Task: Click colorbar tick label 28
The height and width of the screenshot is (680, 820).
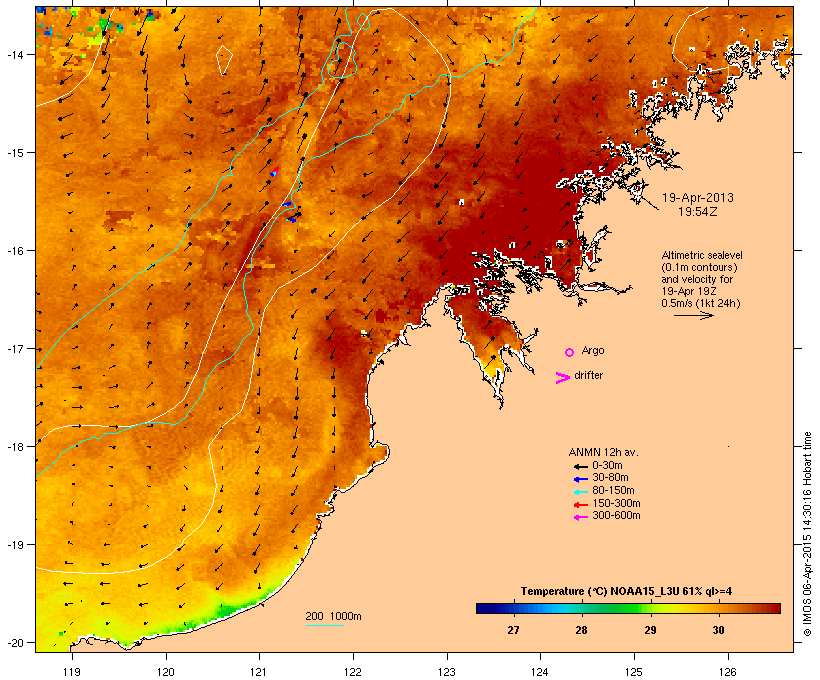Action: coord(582,630)
